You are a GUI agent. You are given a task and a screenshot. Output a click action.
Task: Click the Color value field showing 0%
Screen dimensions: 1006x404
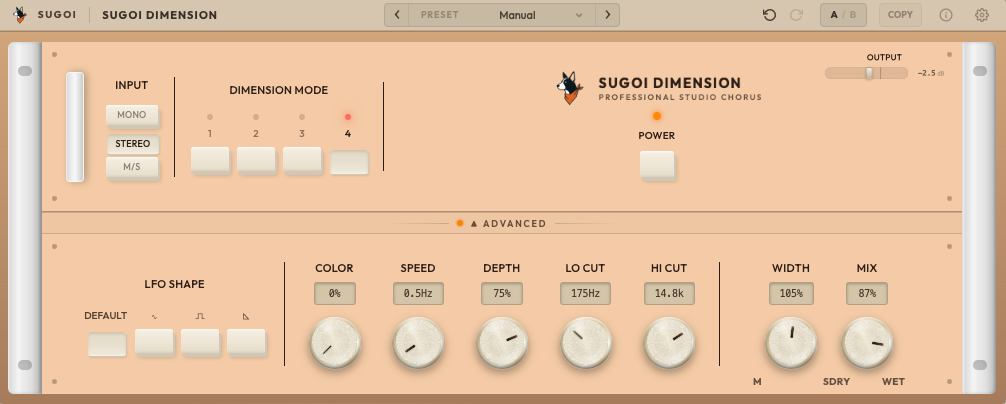[x=335, y=294]
